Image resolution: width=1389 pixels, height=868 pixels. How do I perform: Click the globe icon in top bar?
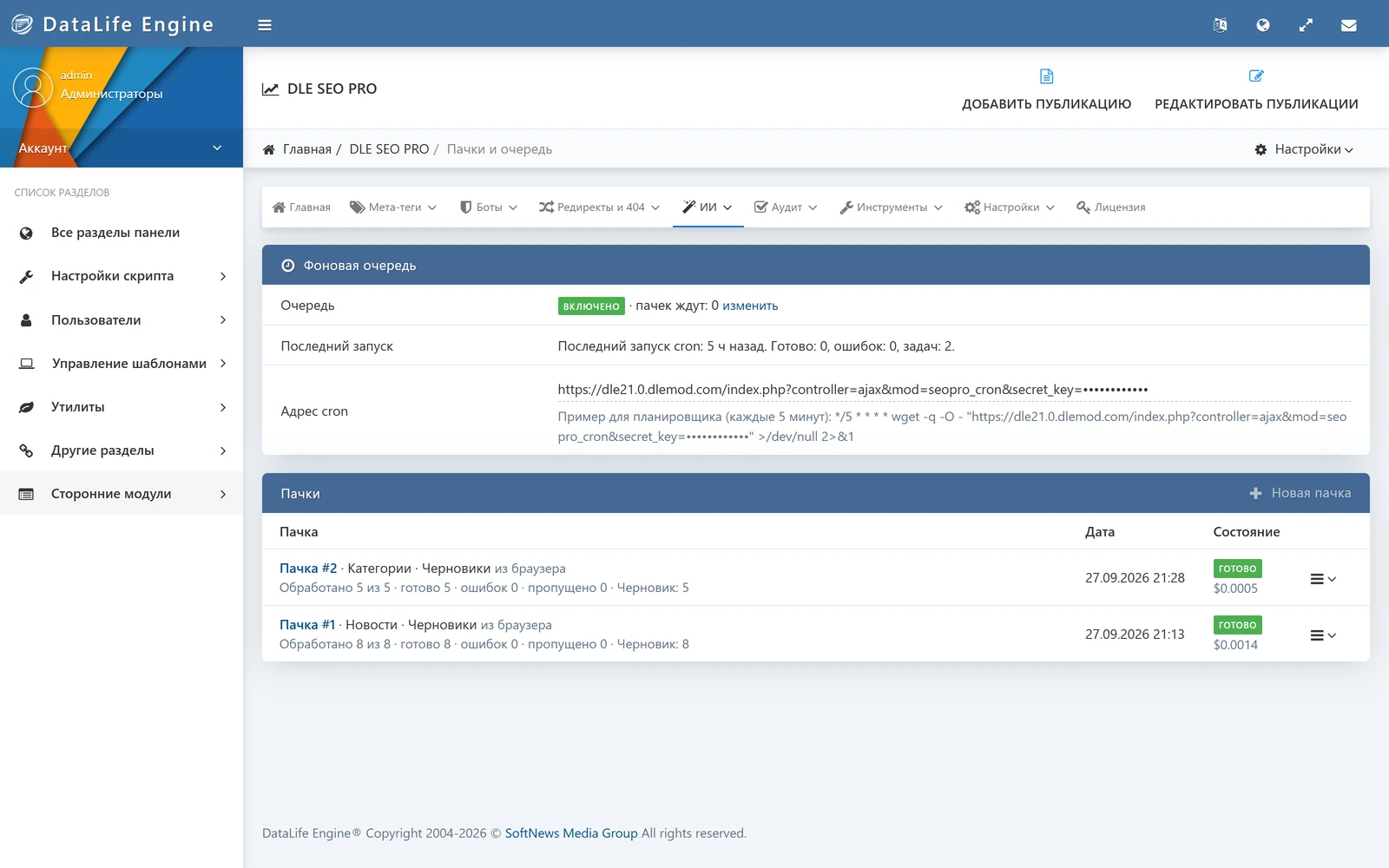1263,25
